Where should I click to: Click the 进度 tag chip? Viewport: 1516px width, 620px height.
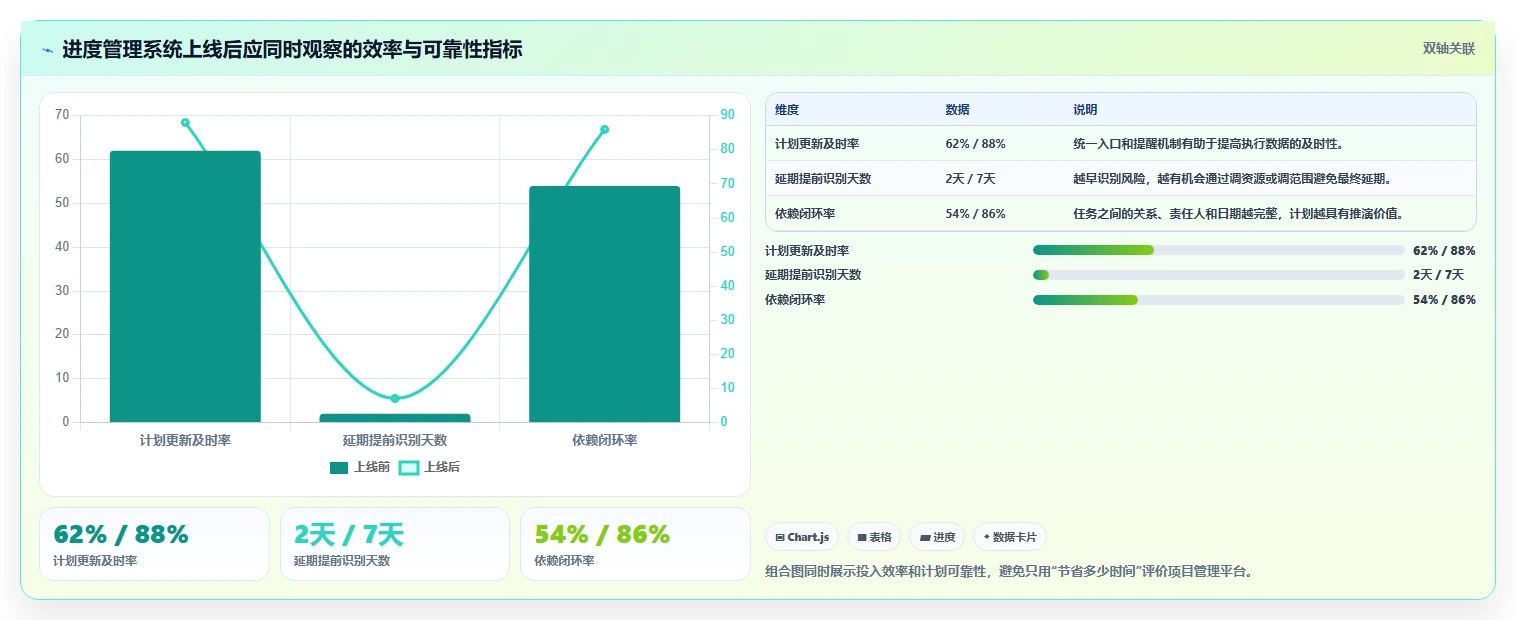point(937,537)
